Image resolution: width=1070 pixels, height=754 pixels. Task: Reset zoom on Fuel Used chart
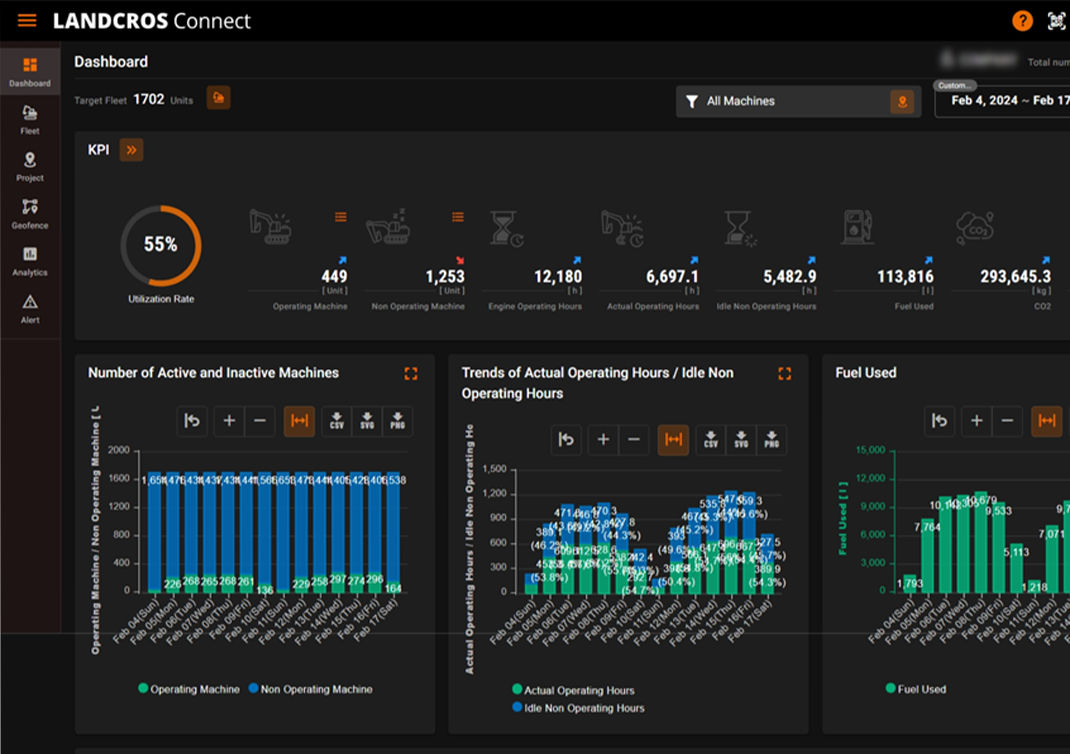(x=940, y=420)
